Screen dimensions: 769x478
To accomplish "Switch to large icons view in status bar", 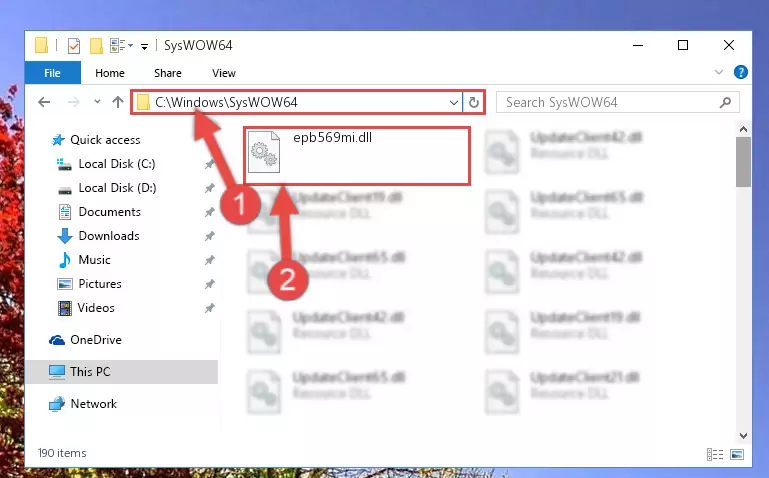I will (737, 454).
